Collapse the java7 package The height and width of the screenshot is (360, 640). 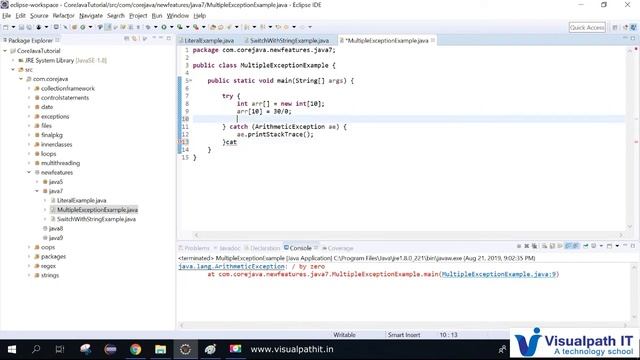[37, 191]
